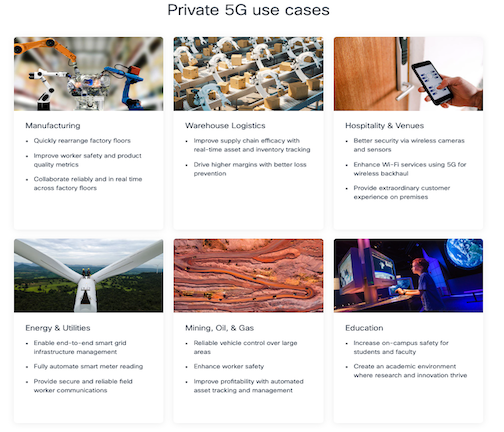Select 'Reliable vehicle control over large areas'
Viewport: 504px width, 432px height.
(245, 347)
